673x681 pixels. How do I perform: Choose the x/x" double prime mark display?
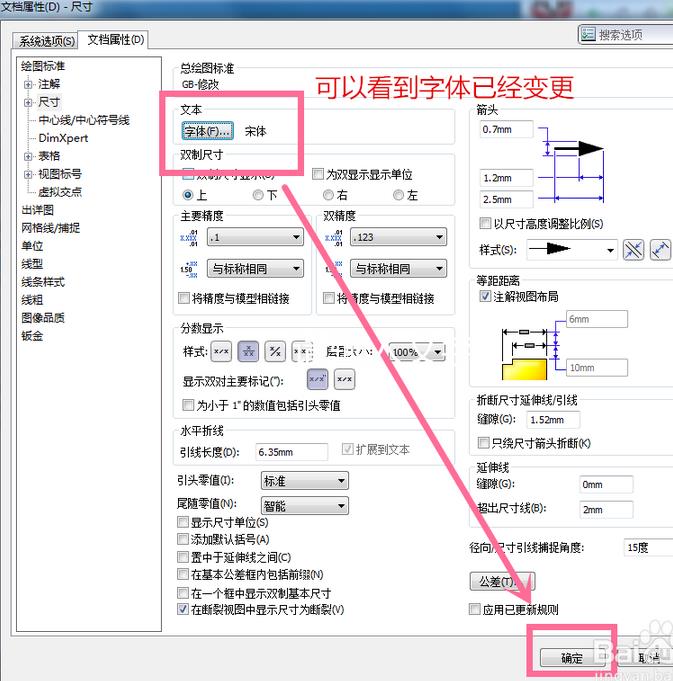pos(317,379)
